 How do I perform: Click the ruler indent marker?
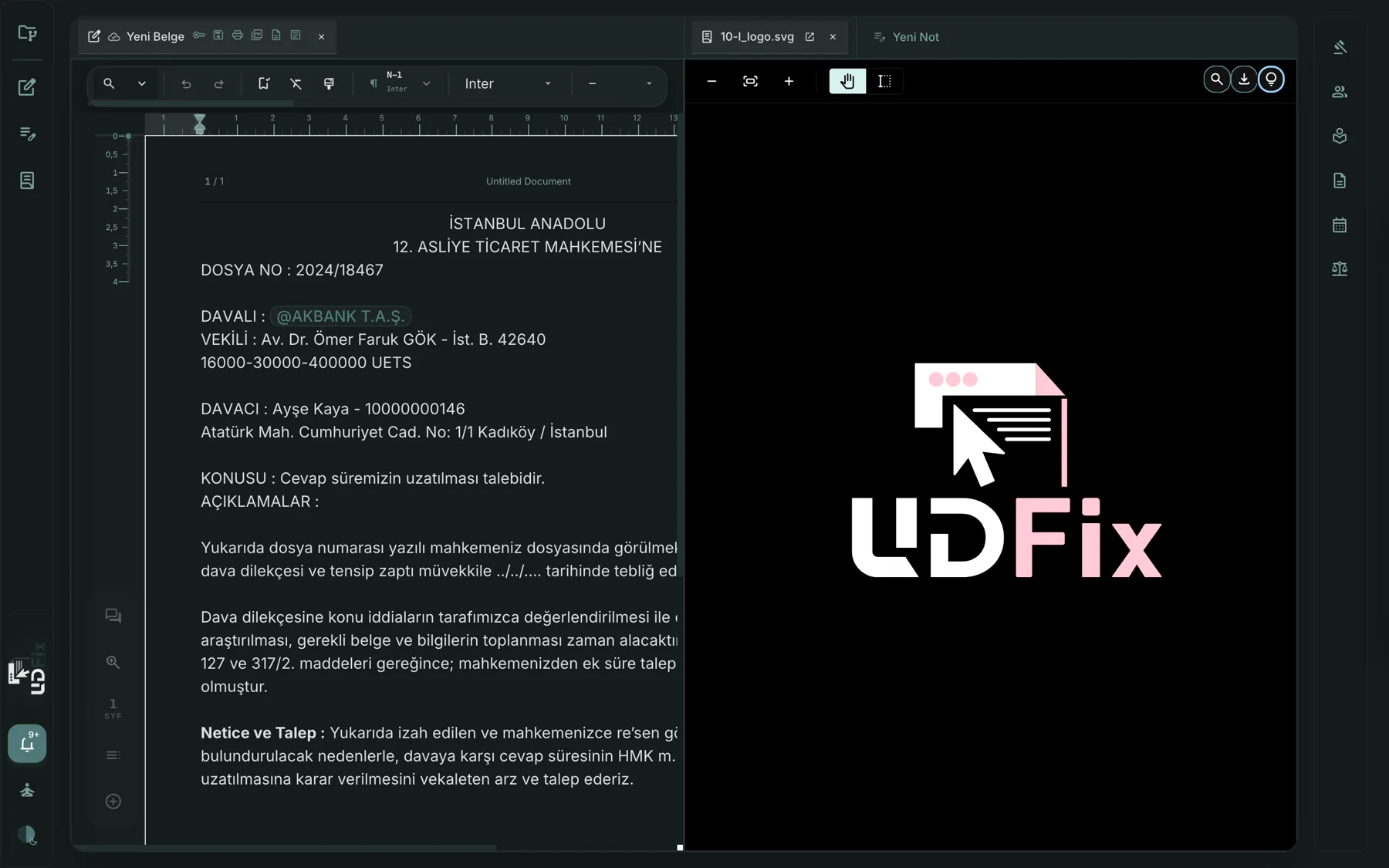pos(200,123)
